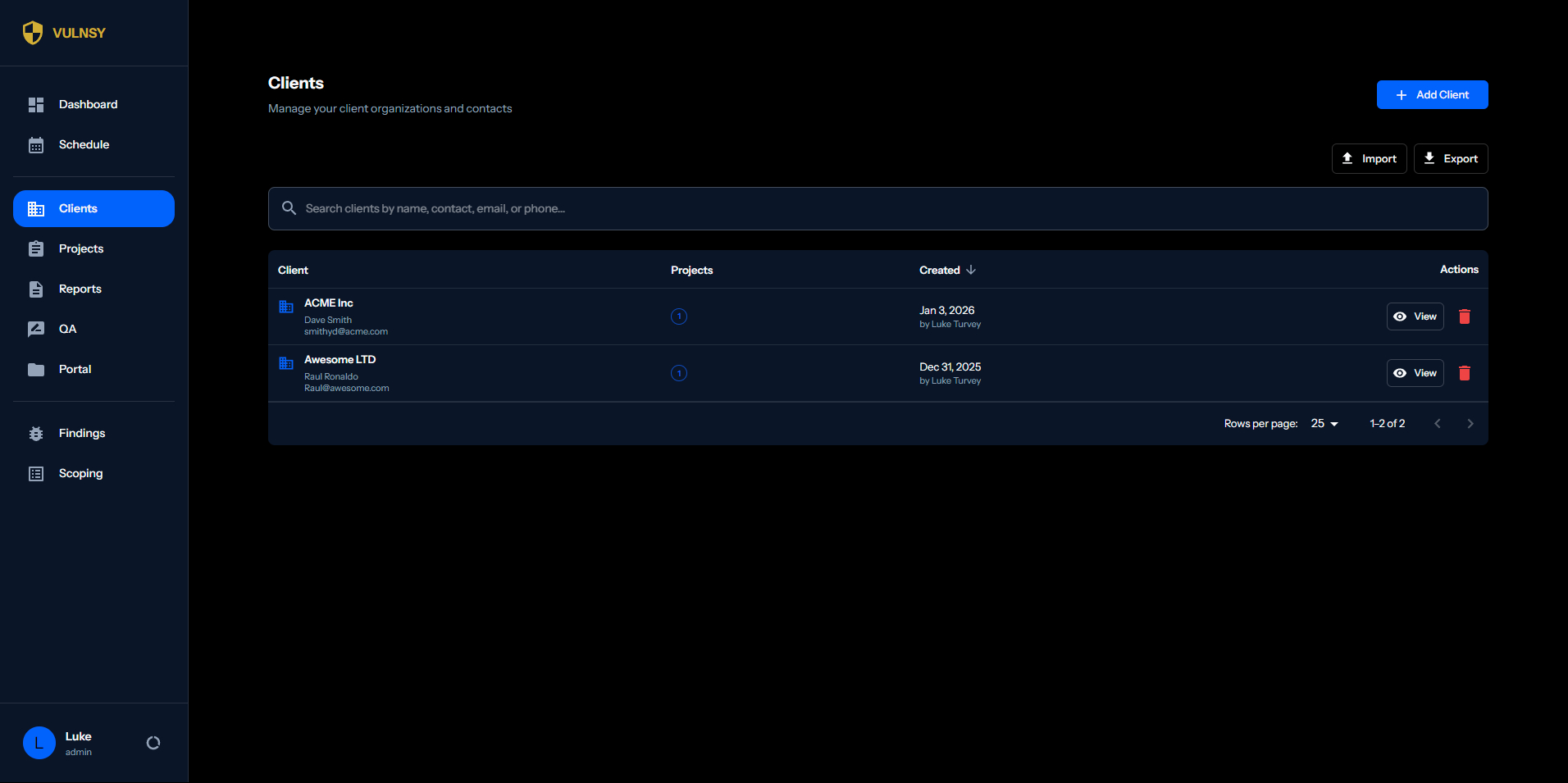
Task: Open the Scoping panel icon
Action: pyautogui.click(x=36, y=473)
